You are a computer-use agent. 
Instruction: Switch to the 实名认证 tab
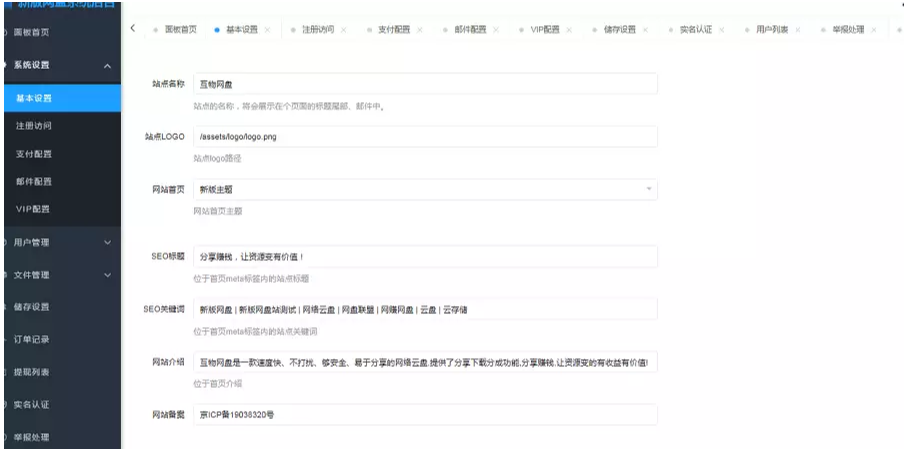click(696, 29)
